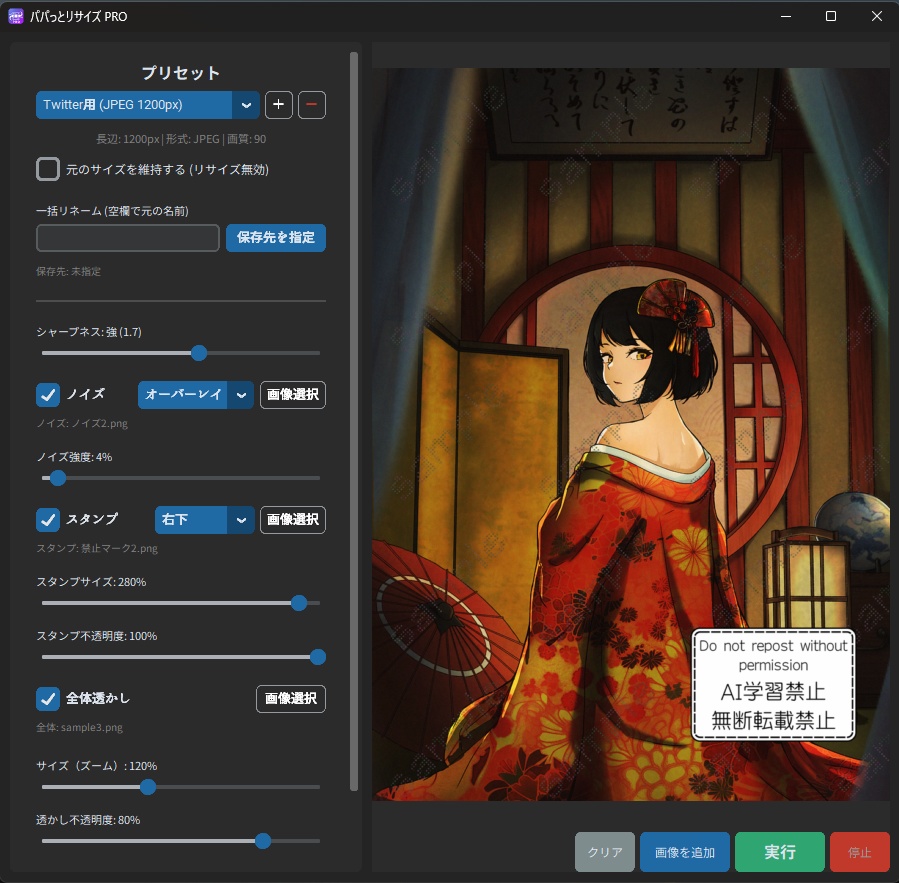The image size is (899, 883).
Task: Adjust the シャープネス slider handle
Action: pyautogui.click(x=199, y=353)
